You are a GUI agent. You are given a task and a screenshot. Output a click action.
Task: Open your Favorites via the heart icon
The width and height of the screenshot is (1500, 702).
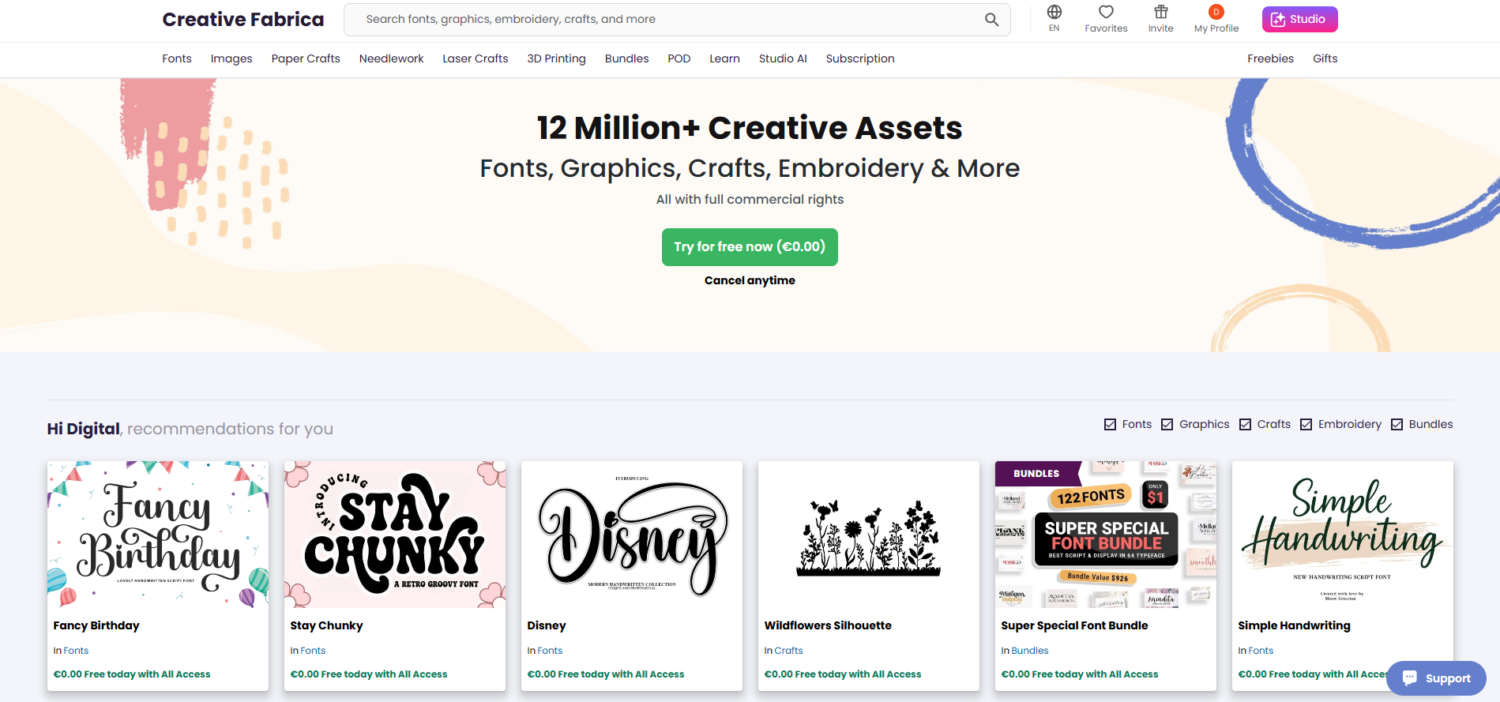1106,13
